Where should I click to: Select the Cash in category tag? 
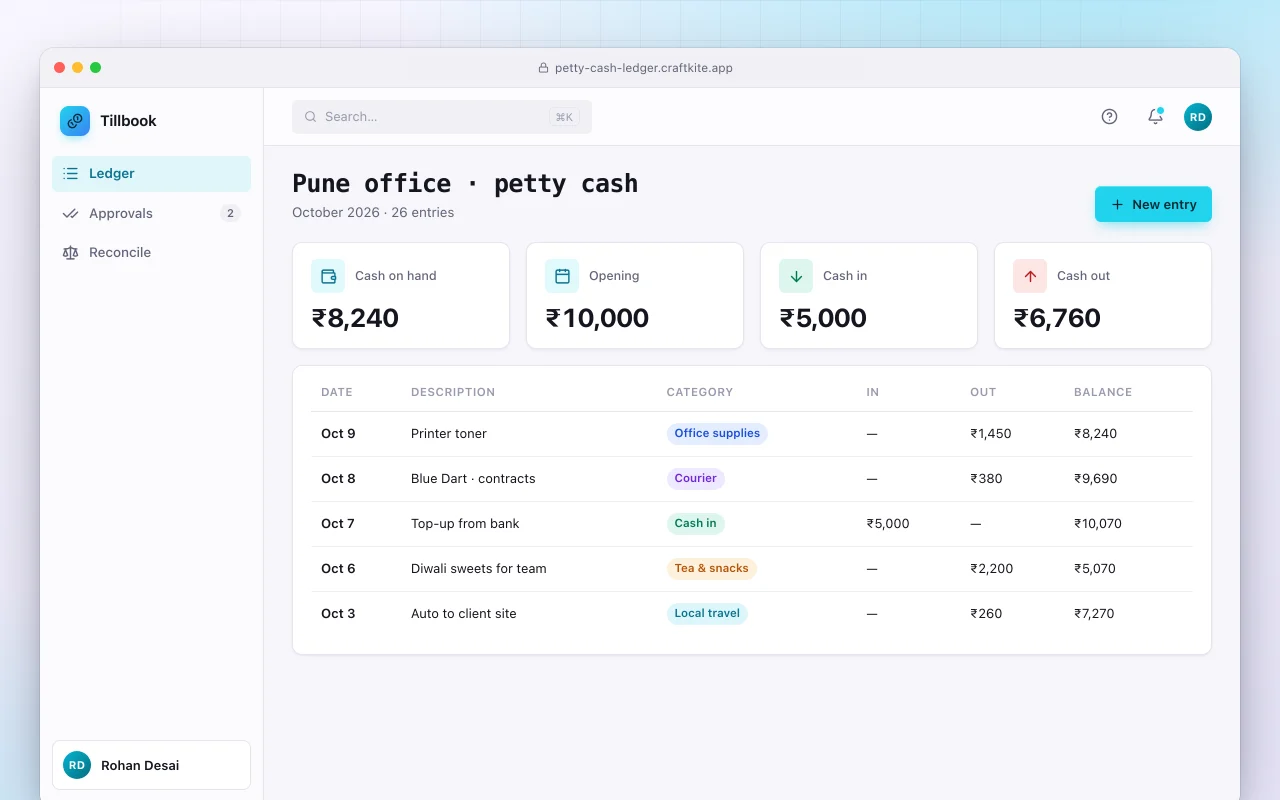[x=695, y=524]
